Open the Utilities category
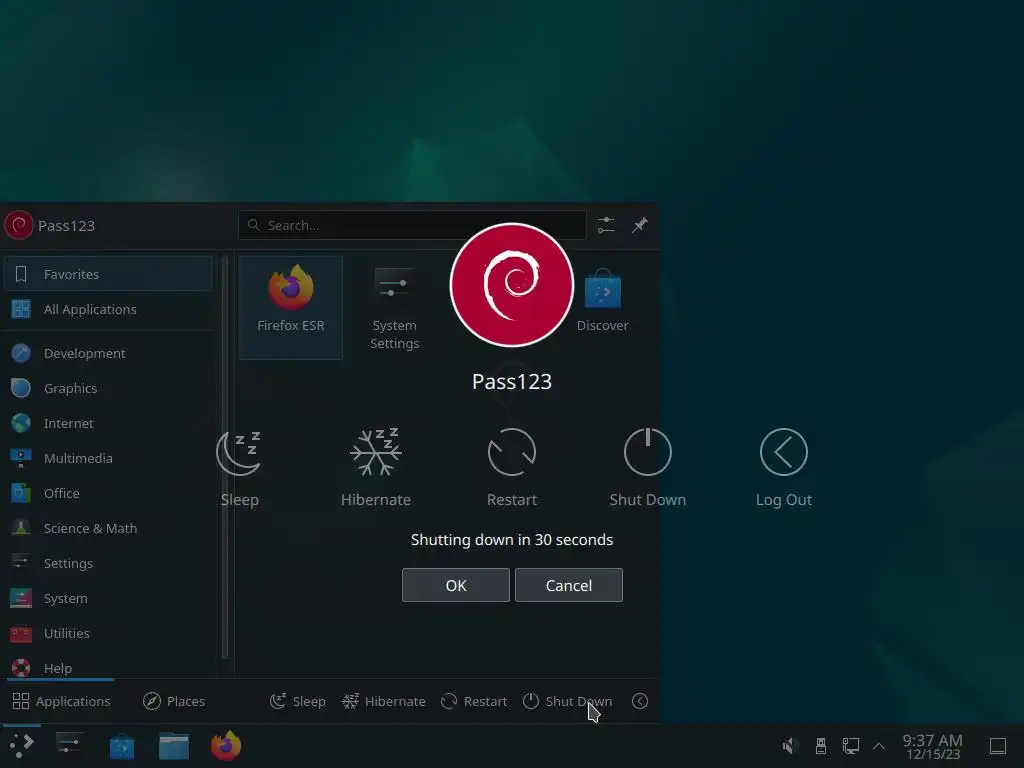The image size is (1024, 768). click(108, 633)
